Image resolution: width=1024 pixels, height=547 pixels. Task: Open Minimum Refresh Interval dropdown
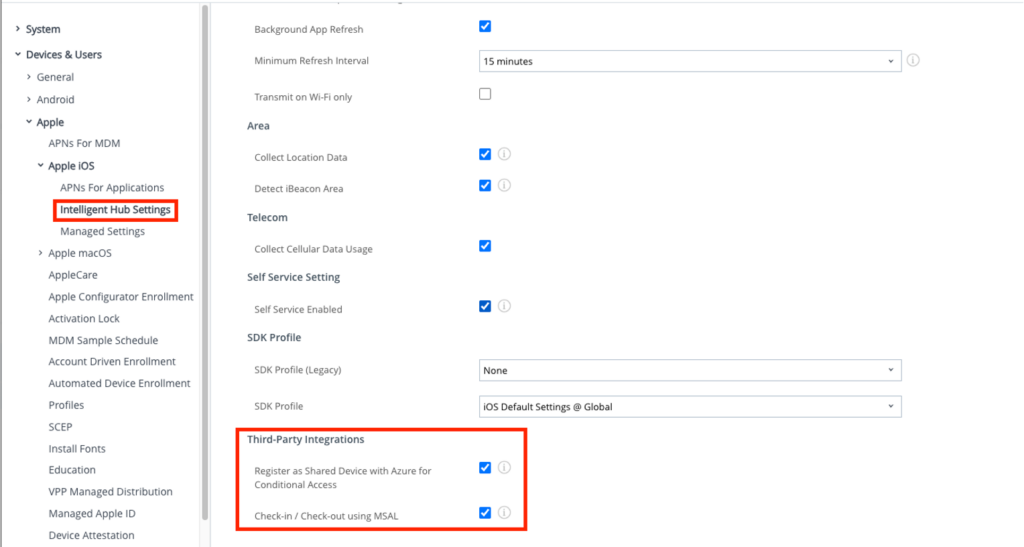point(690,61)
